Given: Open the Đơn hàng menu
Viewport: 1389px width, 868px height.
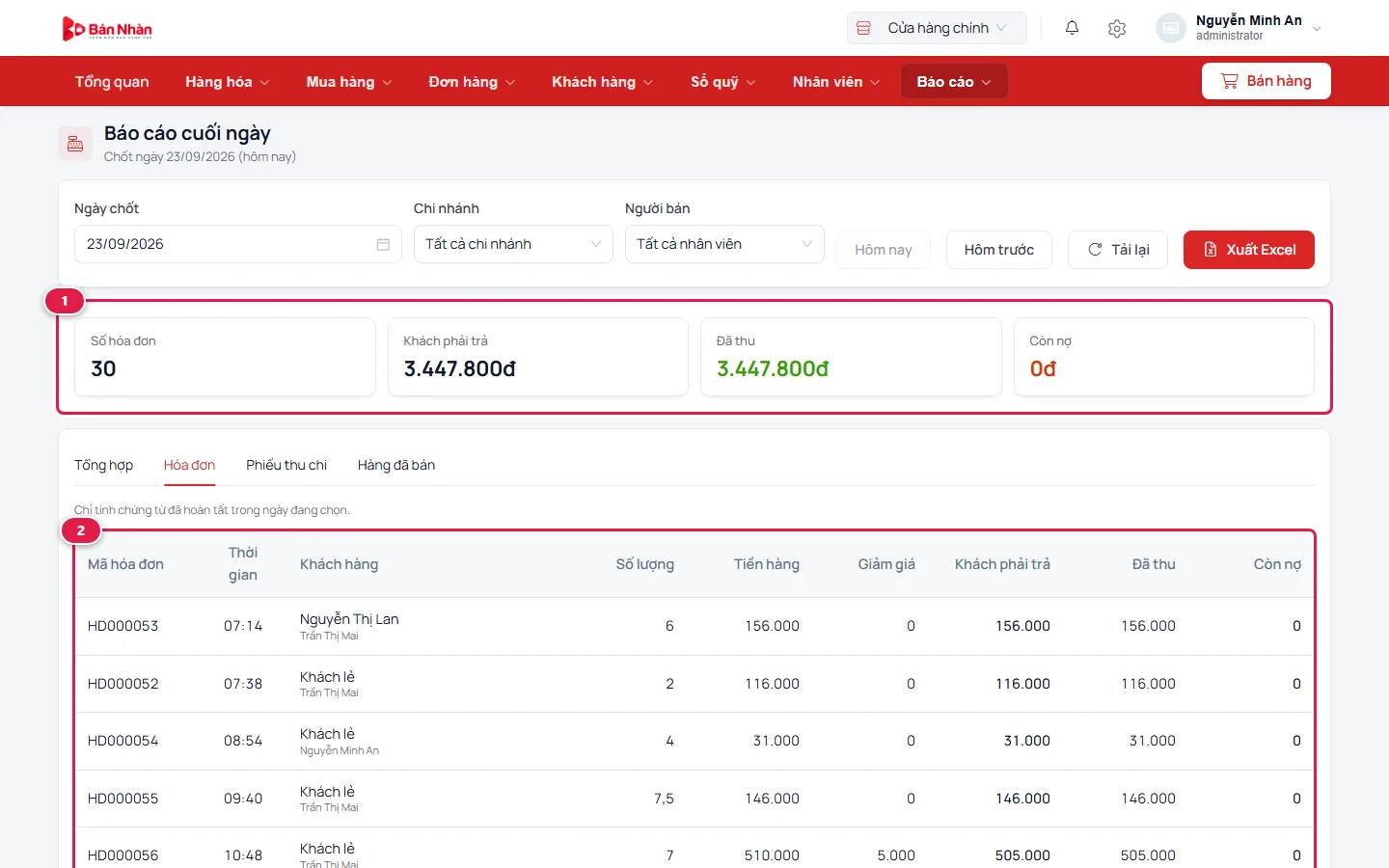Looking at the screenshot, I should [x=472, y=82].
